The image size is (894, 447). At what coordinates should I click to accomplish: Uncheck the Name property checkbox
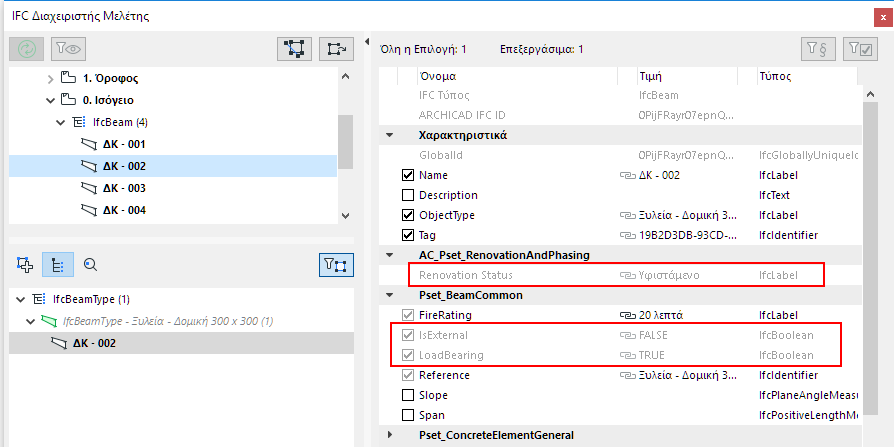(407, 175)
